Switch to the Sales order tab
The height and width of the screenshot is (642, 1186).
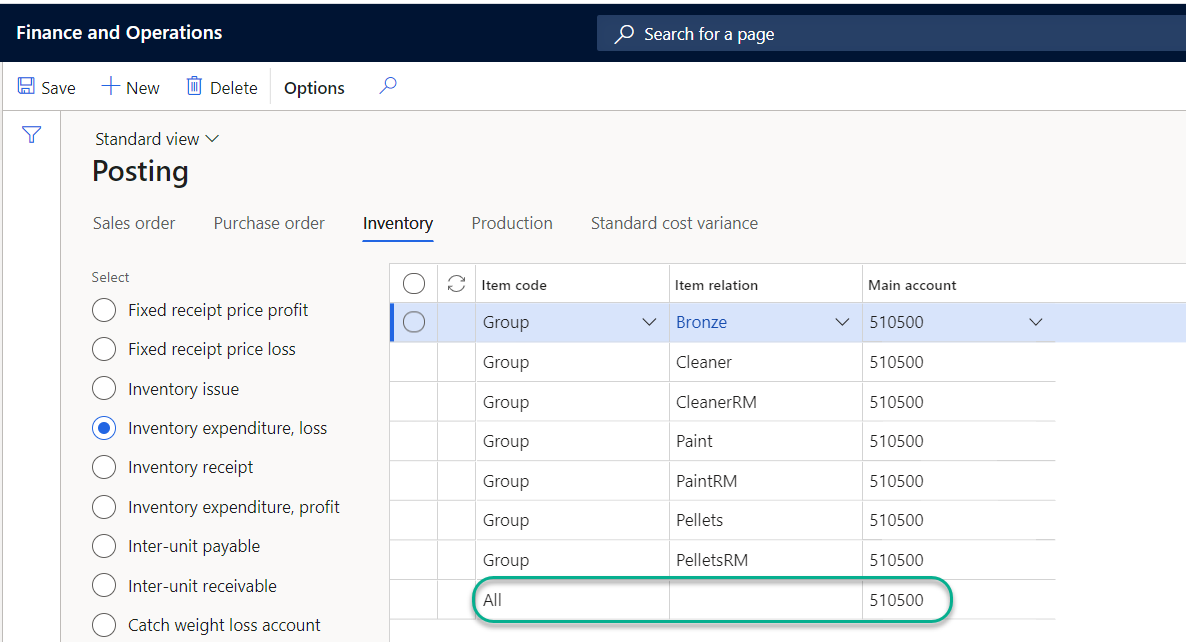pos(134,223)
